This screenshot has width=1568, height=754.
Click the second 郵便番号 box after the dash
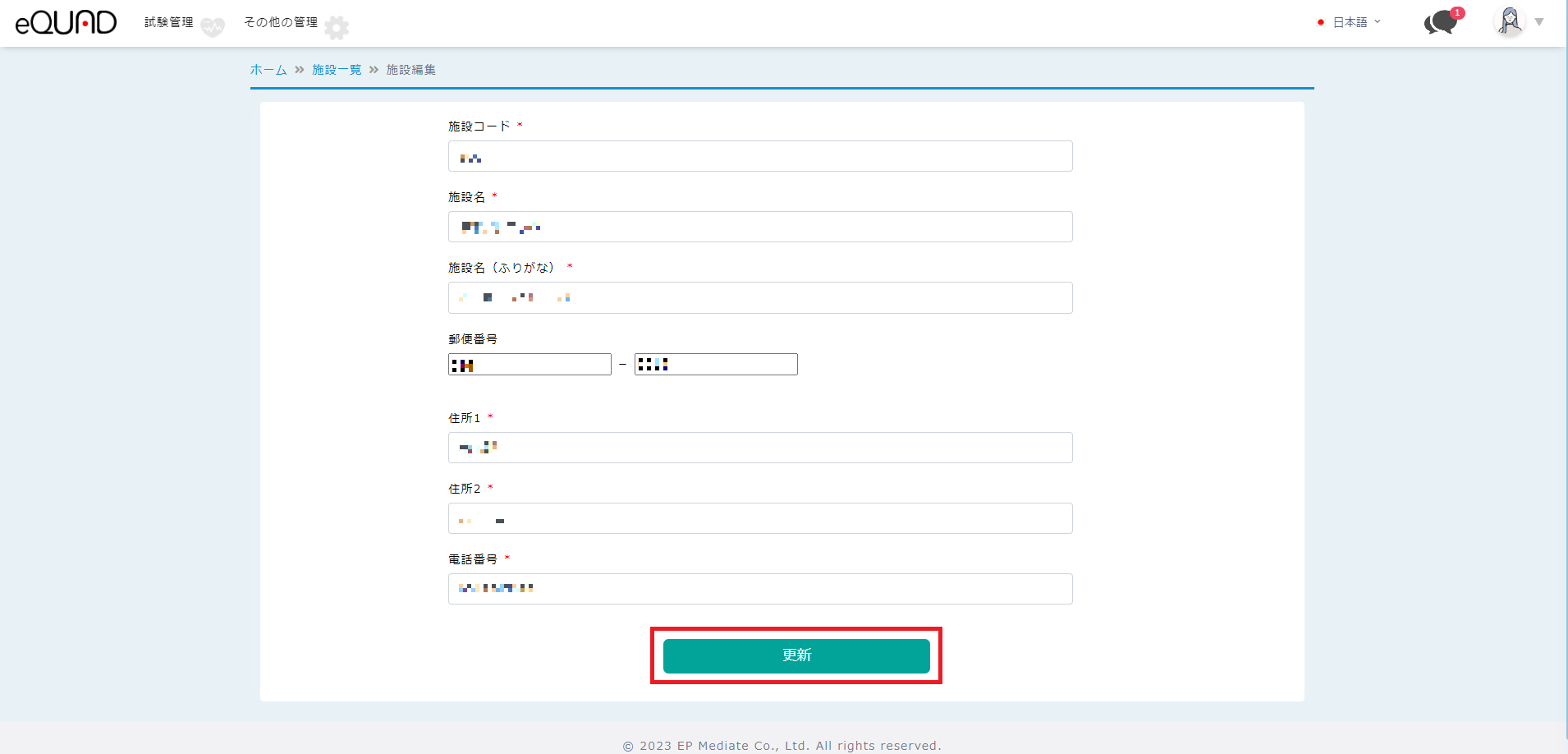point(716,364)
